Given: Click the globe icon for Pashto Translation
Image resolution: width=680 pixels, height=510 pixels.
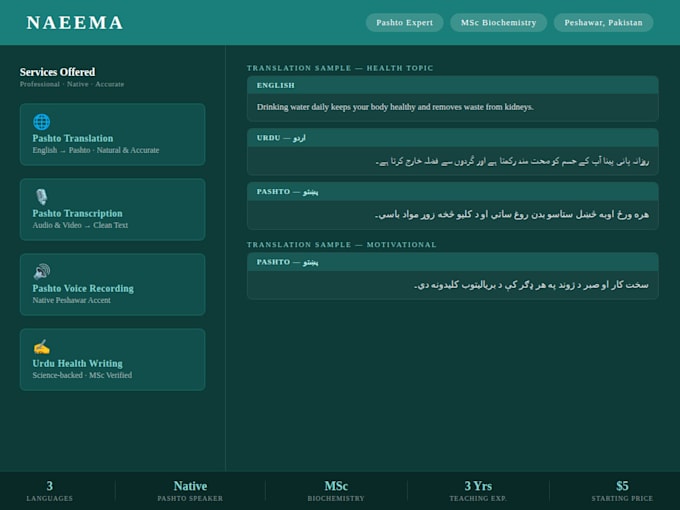Looking at the screenshot, I should (x=42, y=122).
